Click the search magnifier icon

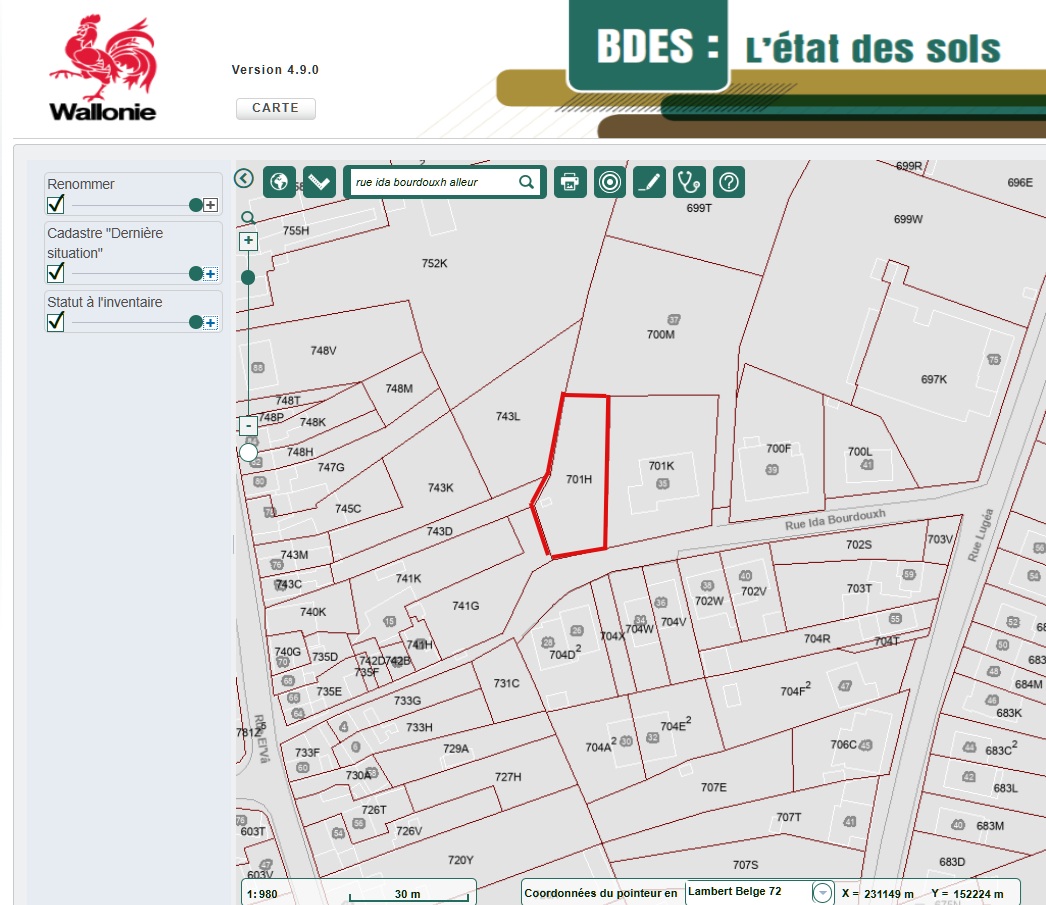point(526,182)
